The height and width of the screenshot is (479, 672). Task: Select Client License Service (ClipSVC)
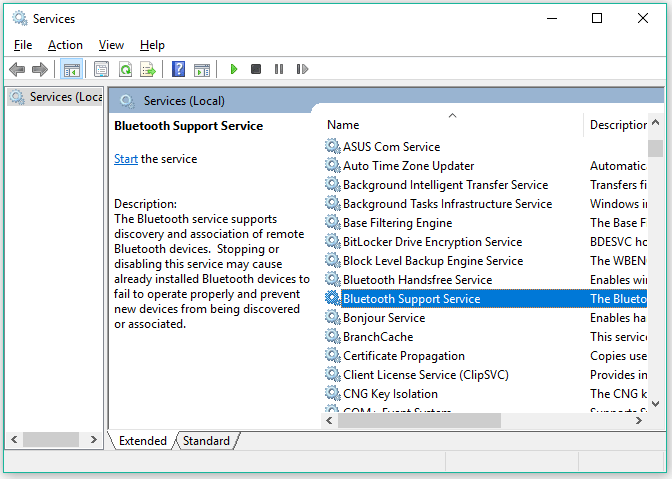485,375
